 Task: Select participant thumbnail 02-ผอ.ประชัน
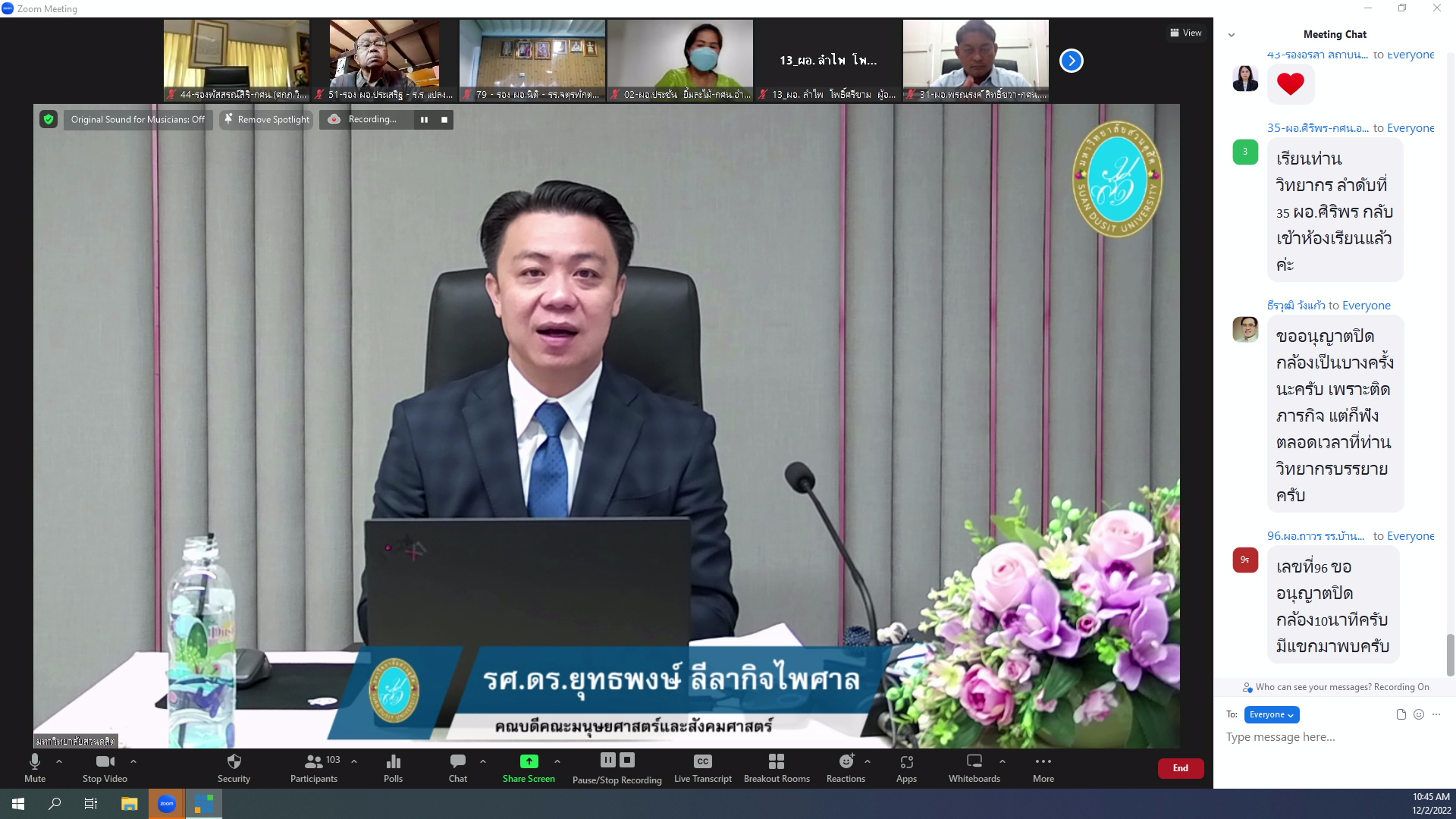click(680, 61)
